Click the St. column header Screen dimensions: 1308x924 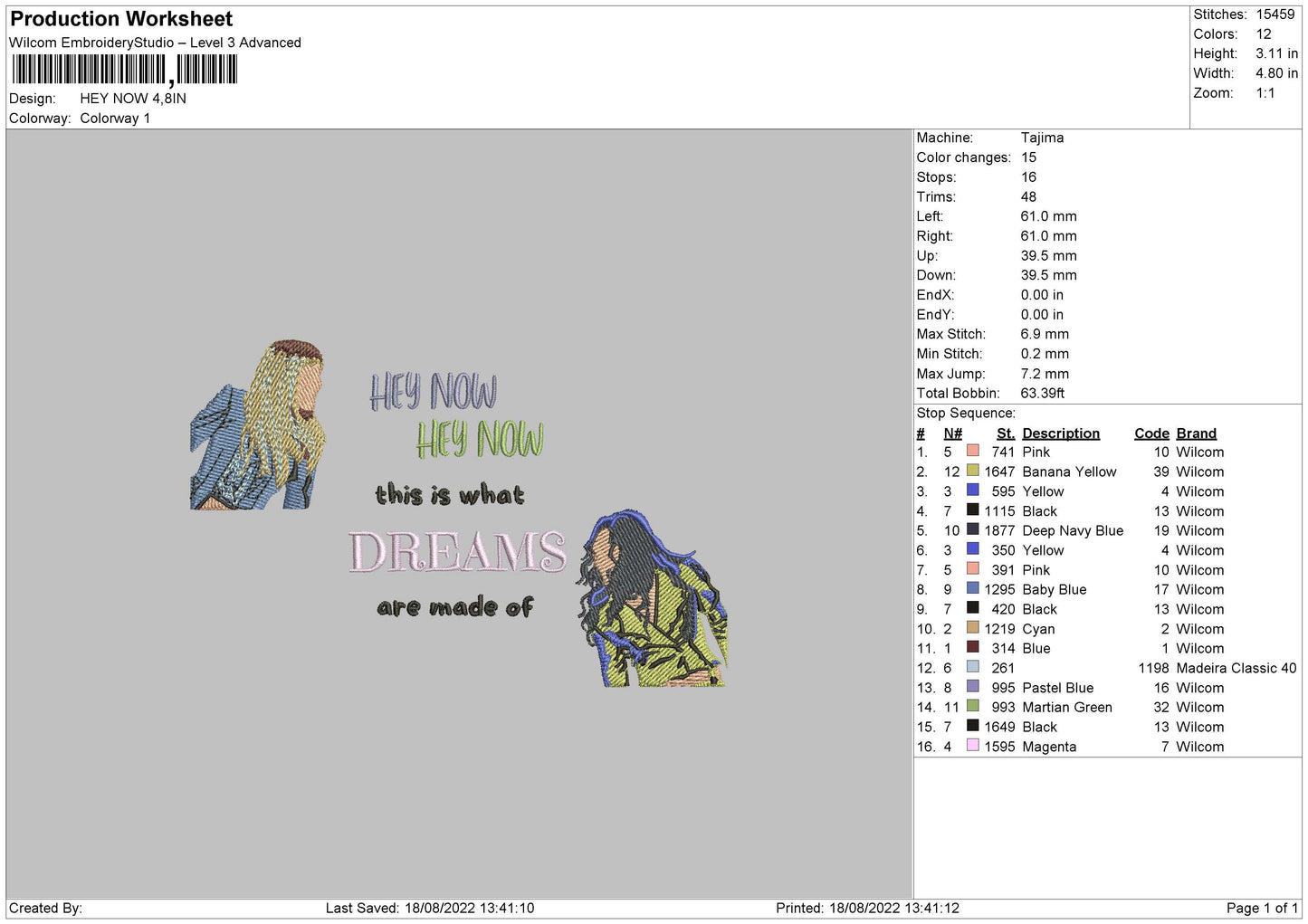pyautogui.click(x=1006, y=433)
